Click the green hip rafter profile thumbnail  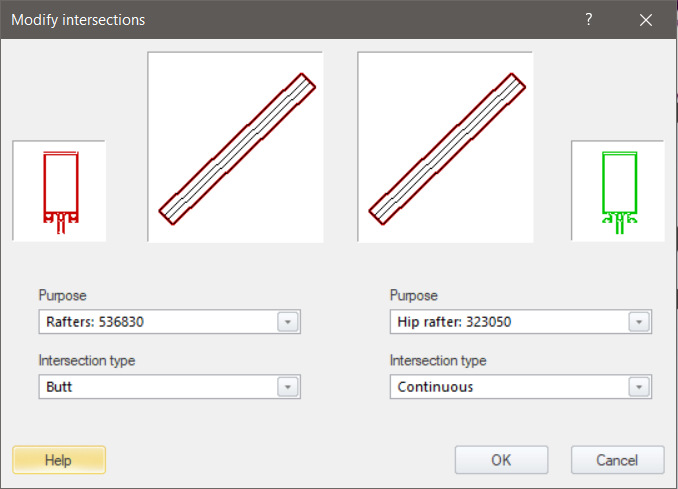pos(618,190)
